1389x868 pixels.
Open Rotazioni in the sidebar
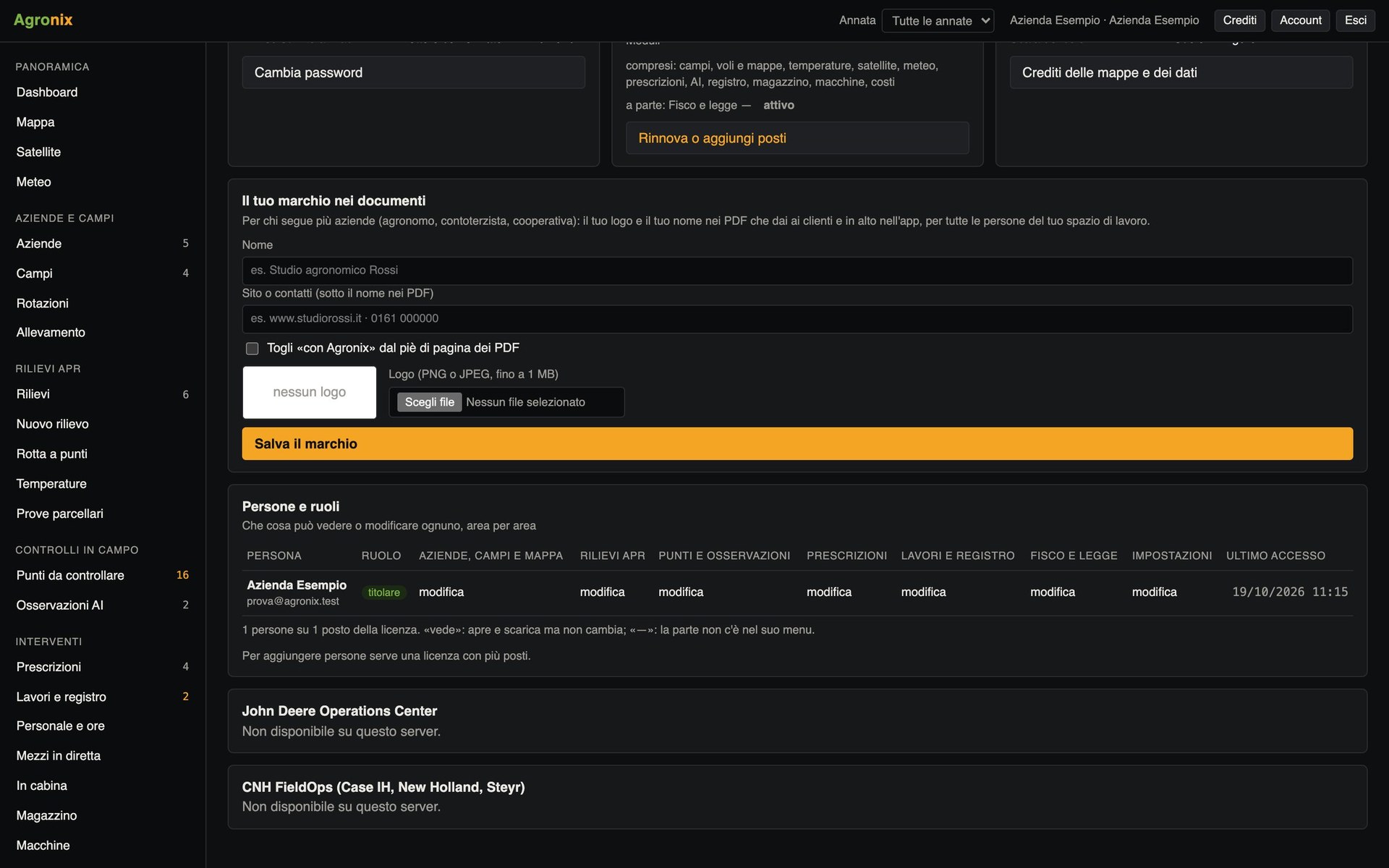103,303
